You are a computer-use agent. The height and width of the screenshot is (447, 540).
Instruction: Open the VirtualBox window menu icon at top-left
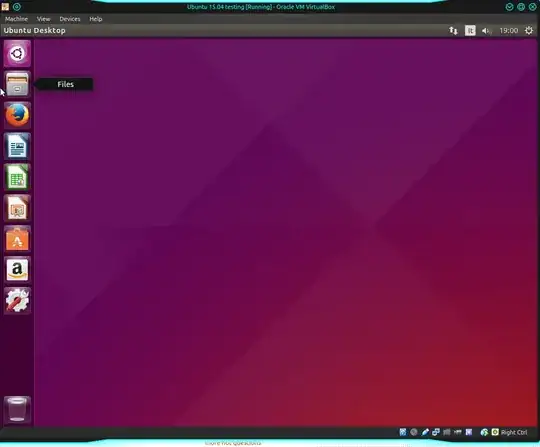click(x=5, y=7)
